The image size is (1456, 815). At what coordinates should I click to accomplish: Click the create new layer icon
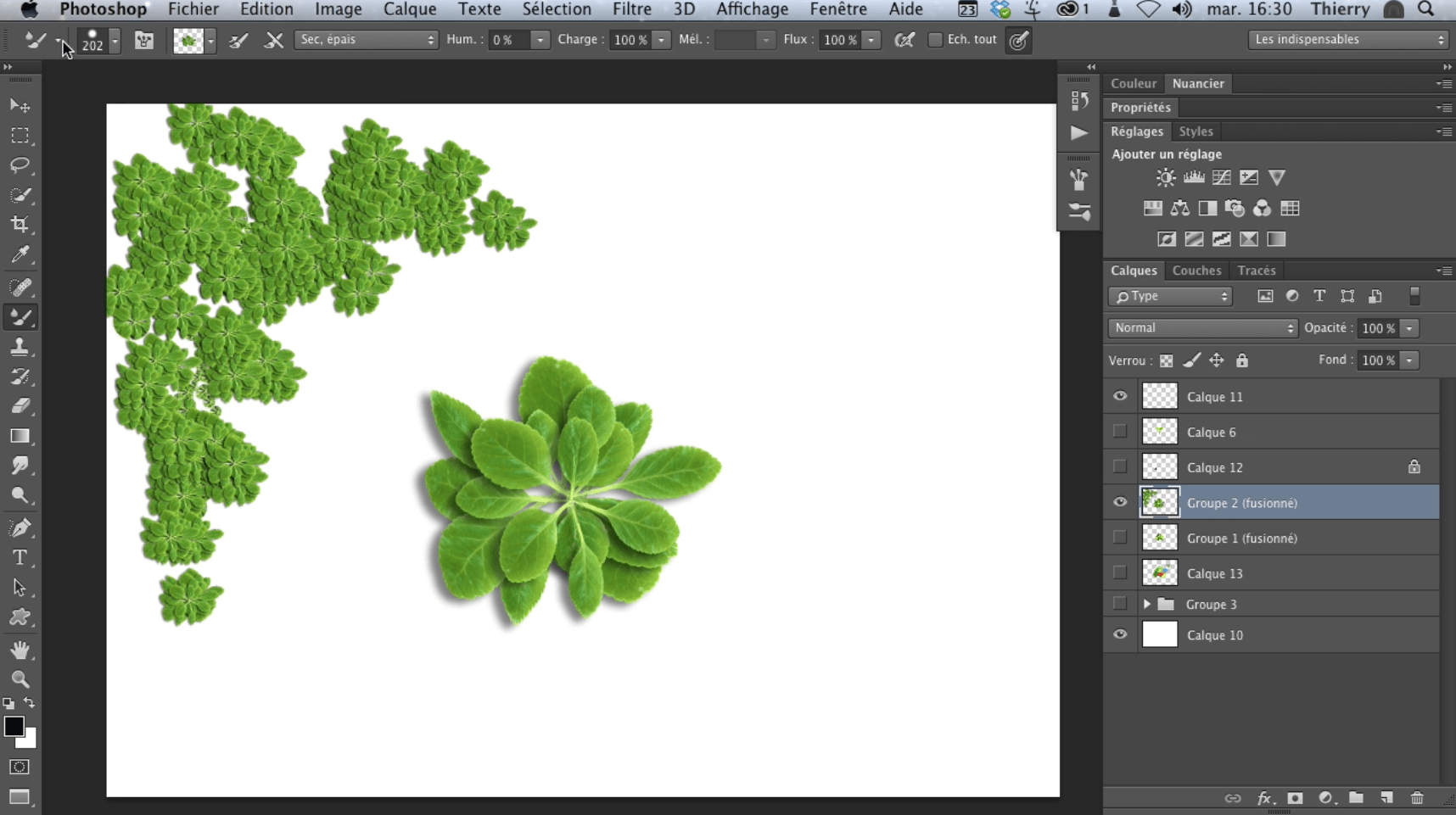[1386, 798]
